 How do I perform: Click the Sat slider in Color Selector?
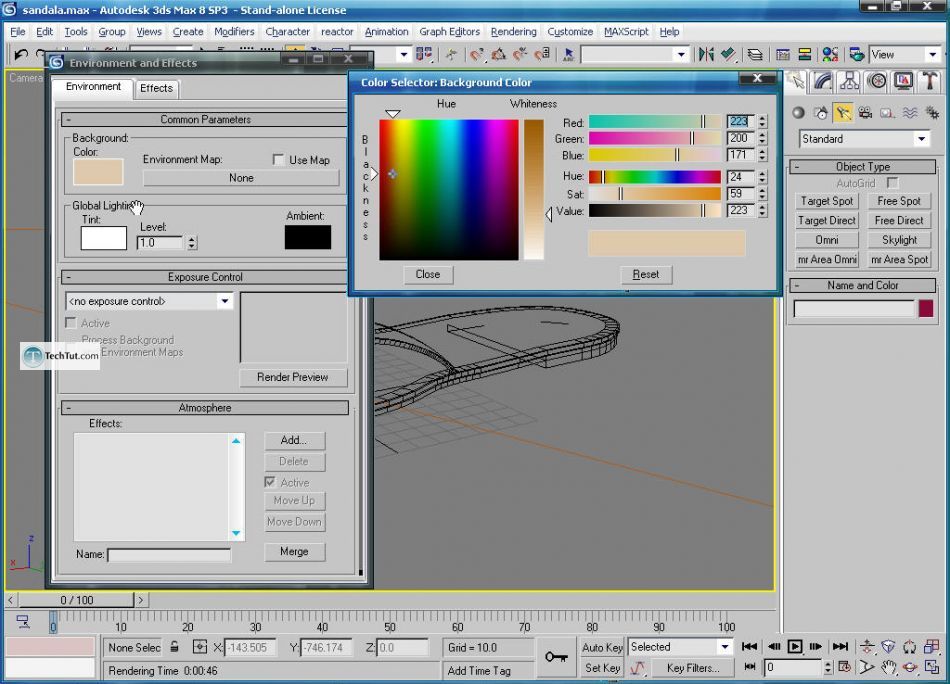click(x=654, y=194)
